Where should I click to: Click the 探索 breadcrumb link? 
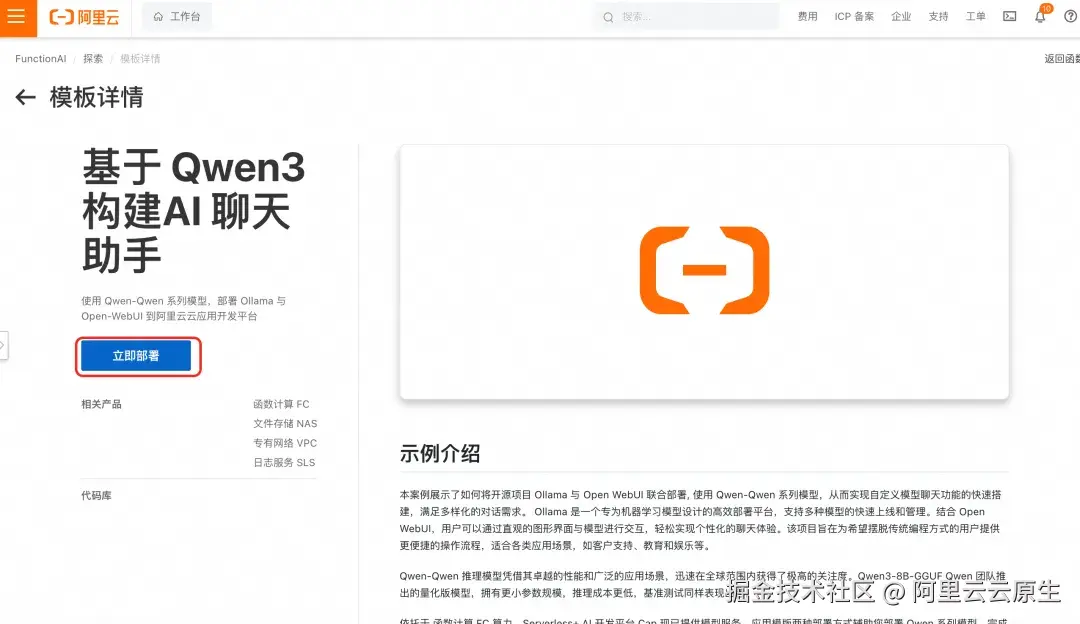coord(92,58)
